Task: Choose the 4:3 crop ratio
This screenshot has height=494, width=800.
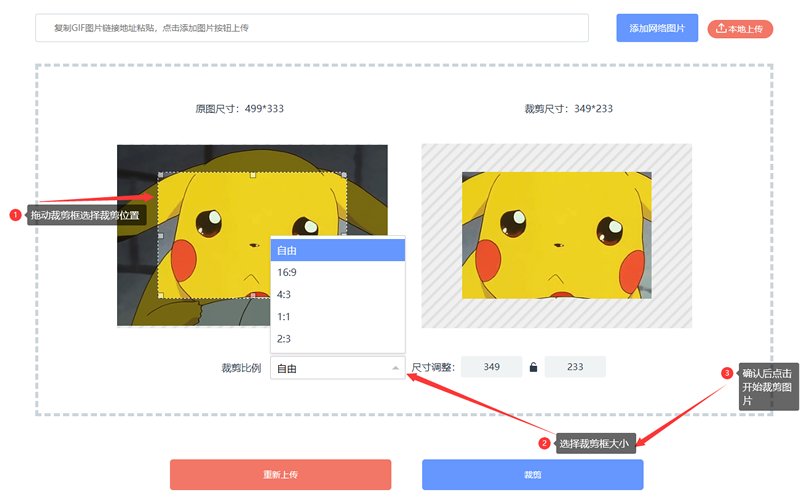Action: [338, 294]
